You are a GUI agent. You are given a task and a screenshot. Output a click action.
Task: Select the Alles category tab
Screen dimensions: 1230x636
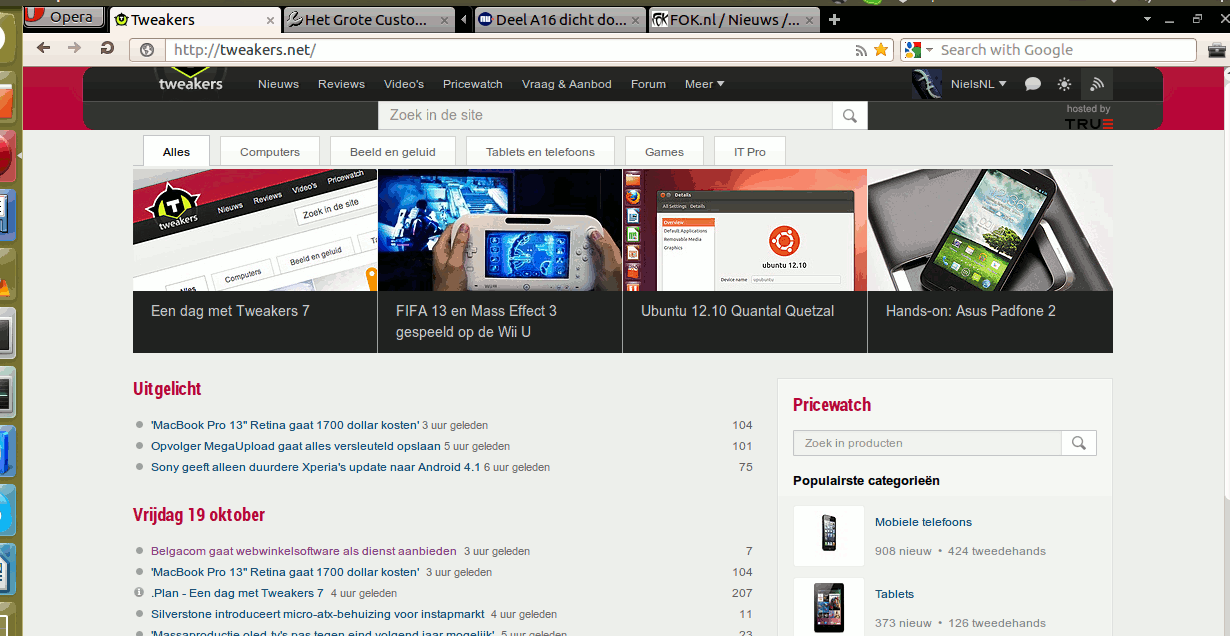(176, 152)
